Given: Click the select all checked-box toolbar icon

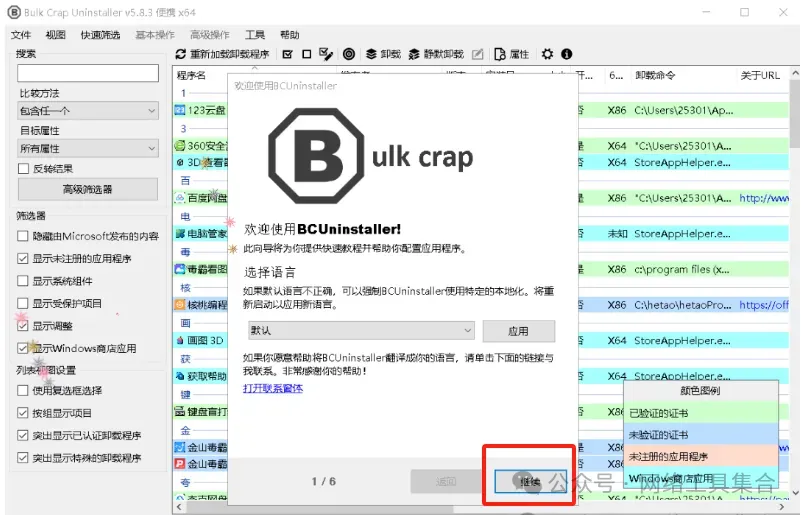Looking at the screenshot, I should [x=288, y=54].
